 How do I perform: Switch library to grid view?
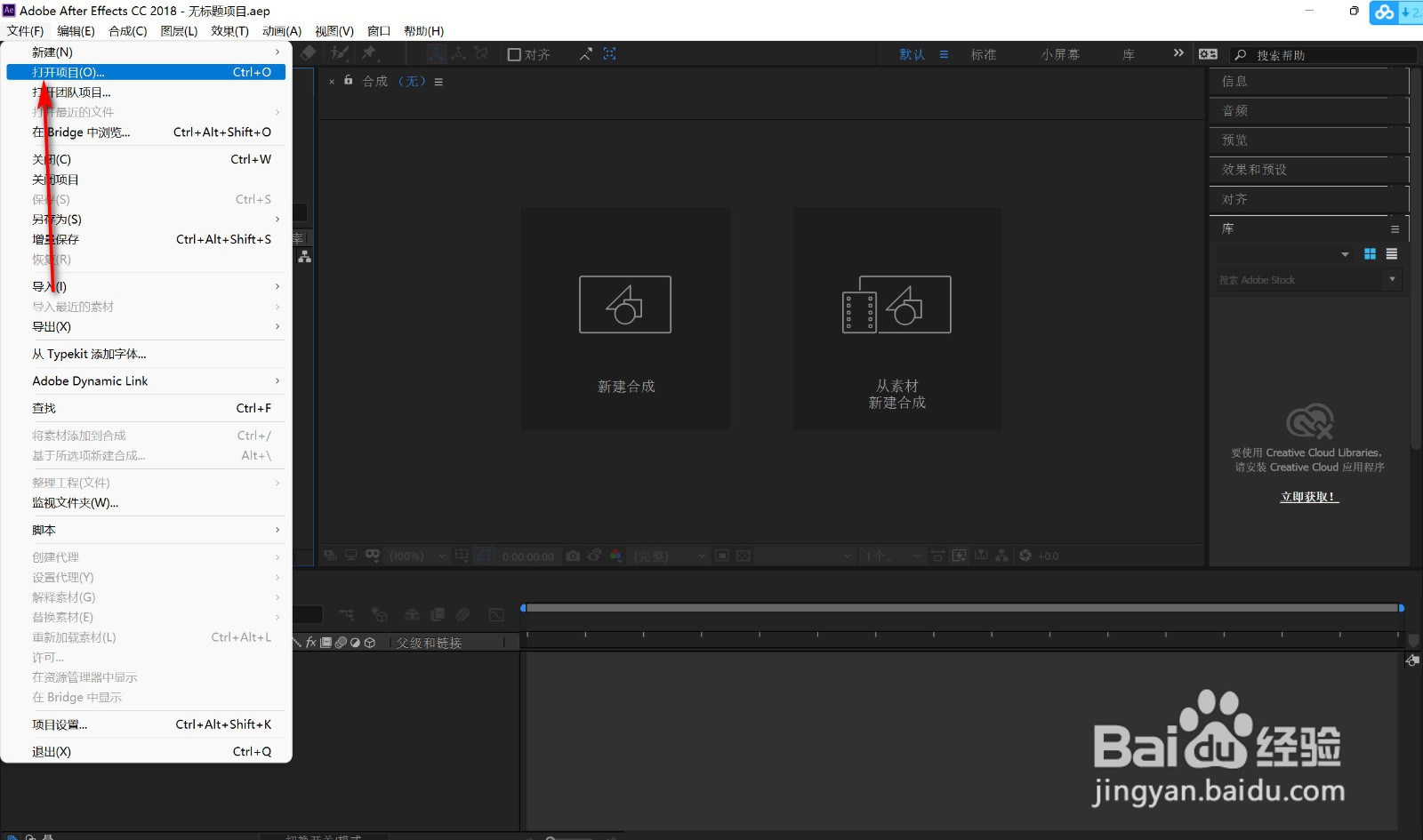click(x=1370, y=254)
